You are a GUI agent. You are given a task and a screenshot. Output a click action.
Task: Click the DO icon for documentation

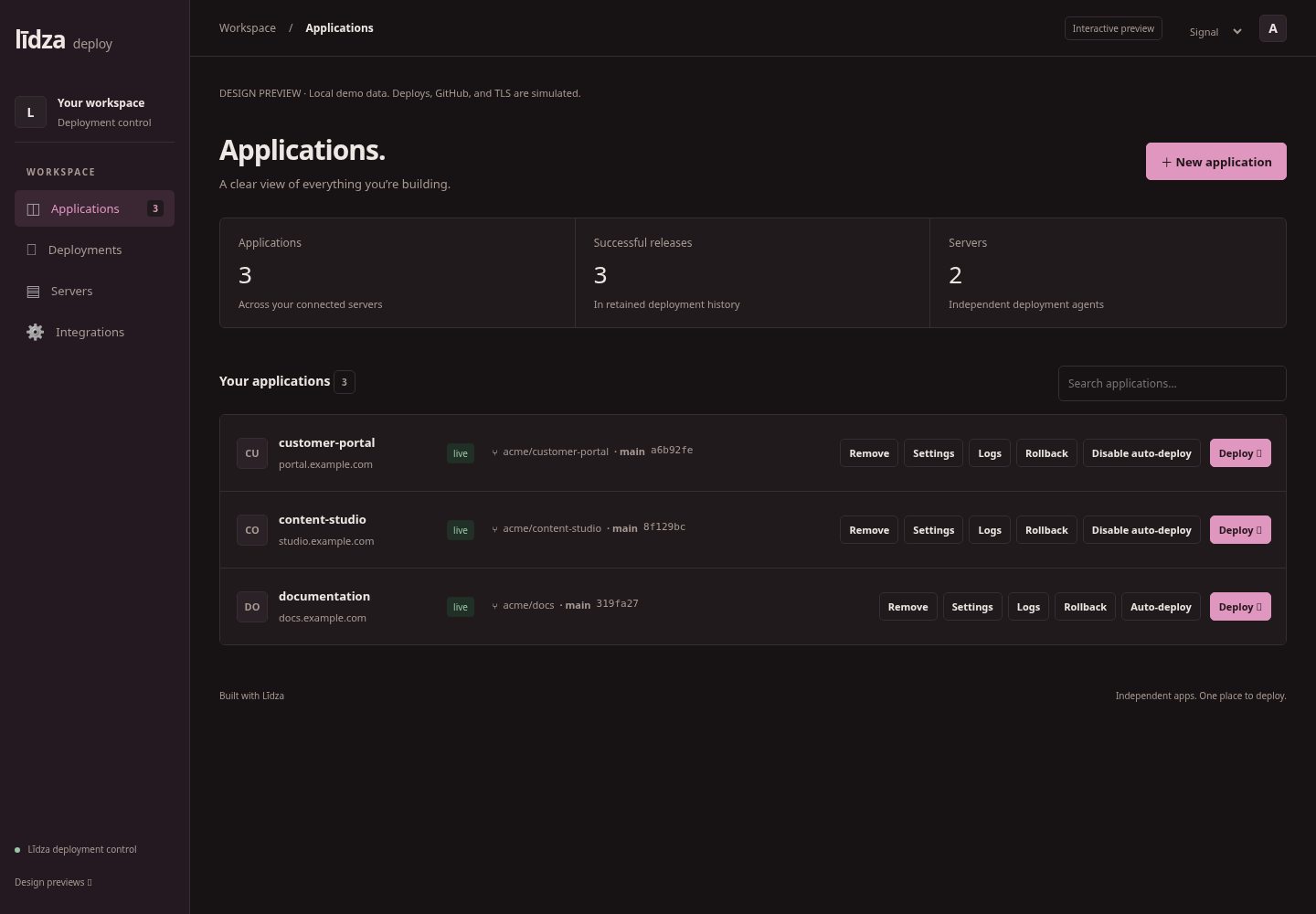point(252,607)
